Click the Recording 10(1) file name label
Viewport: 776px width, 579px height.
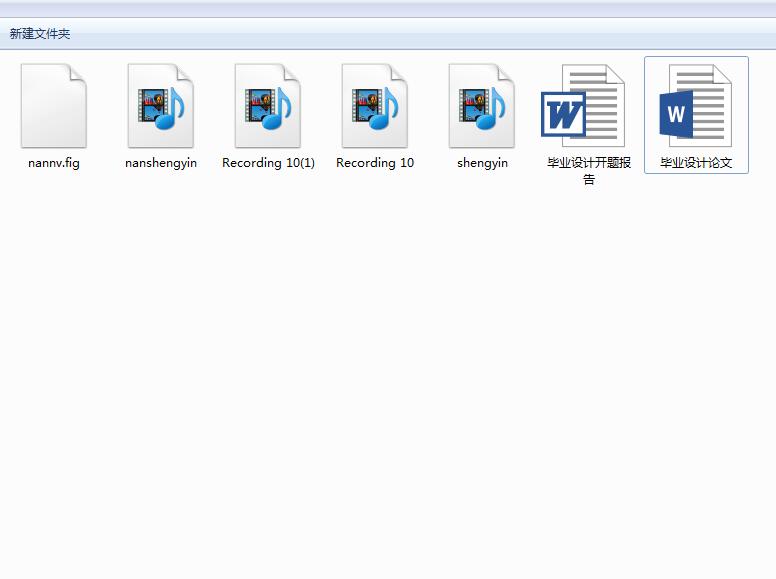click(268, 163)
